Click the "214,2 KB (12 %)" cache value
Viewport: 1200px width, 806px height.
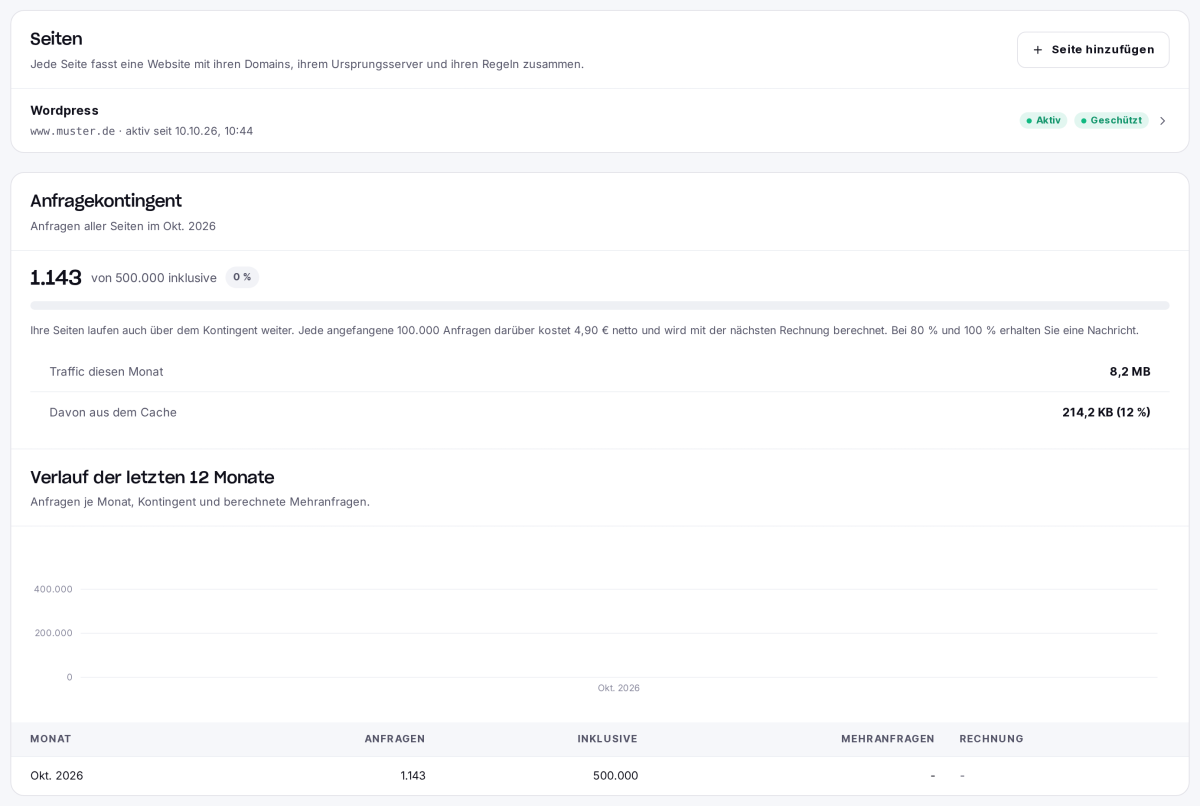(x=1106, y=412)
